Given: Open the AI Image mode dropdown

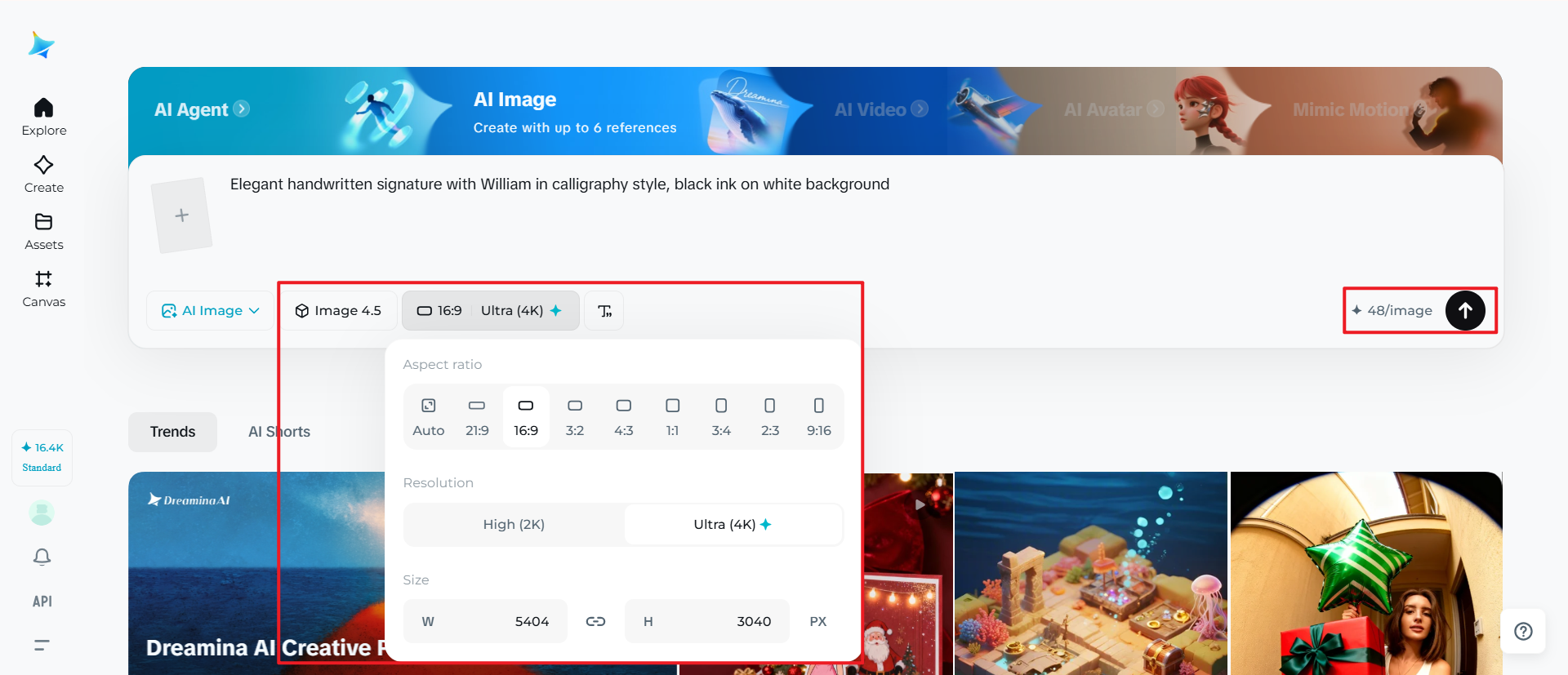Looking at the screenshot, I should coord(211,311).
